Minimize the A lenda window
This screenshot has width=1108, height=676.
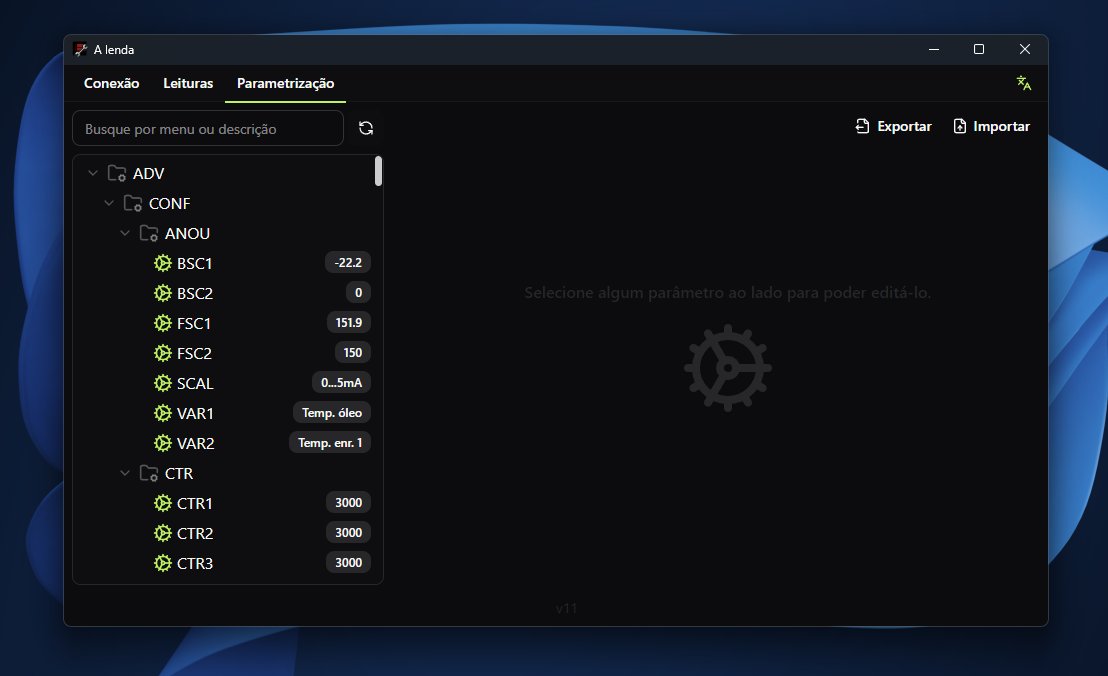point(933,49)
